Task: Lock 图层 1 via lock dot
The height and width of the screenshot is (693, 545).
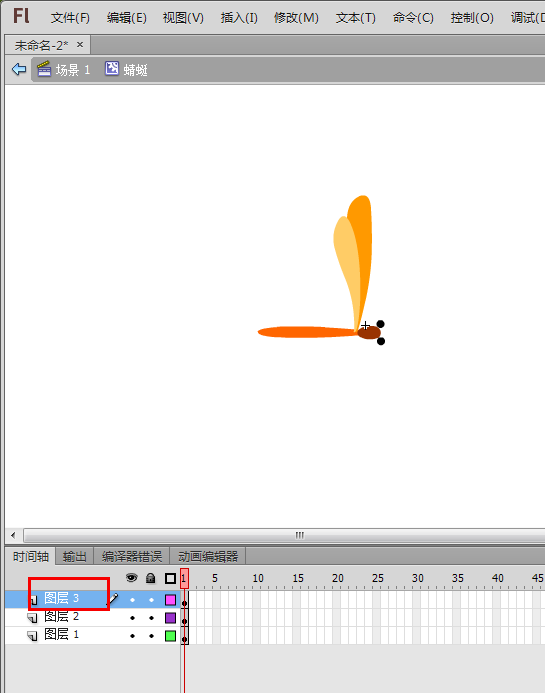Action: tap(151, 636)
